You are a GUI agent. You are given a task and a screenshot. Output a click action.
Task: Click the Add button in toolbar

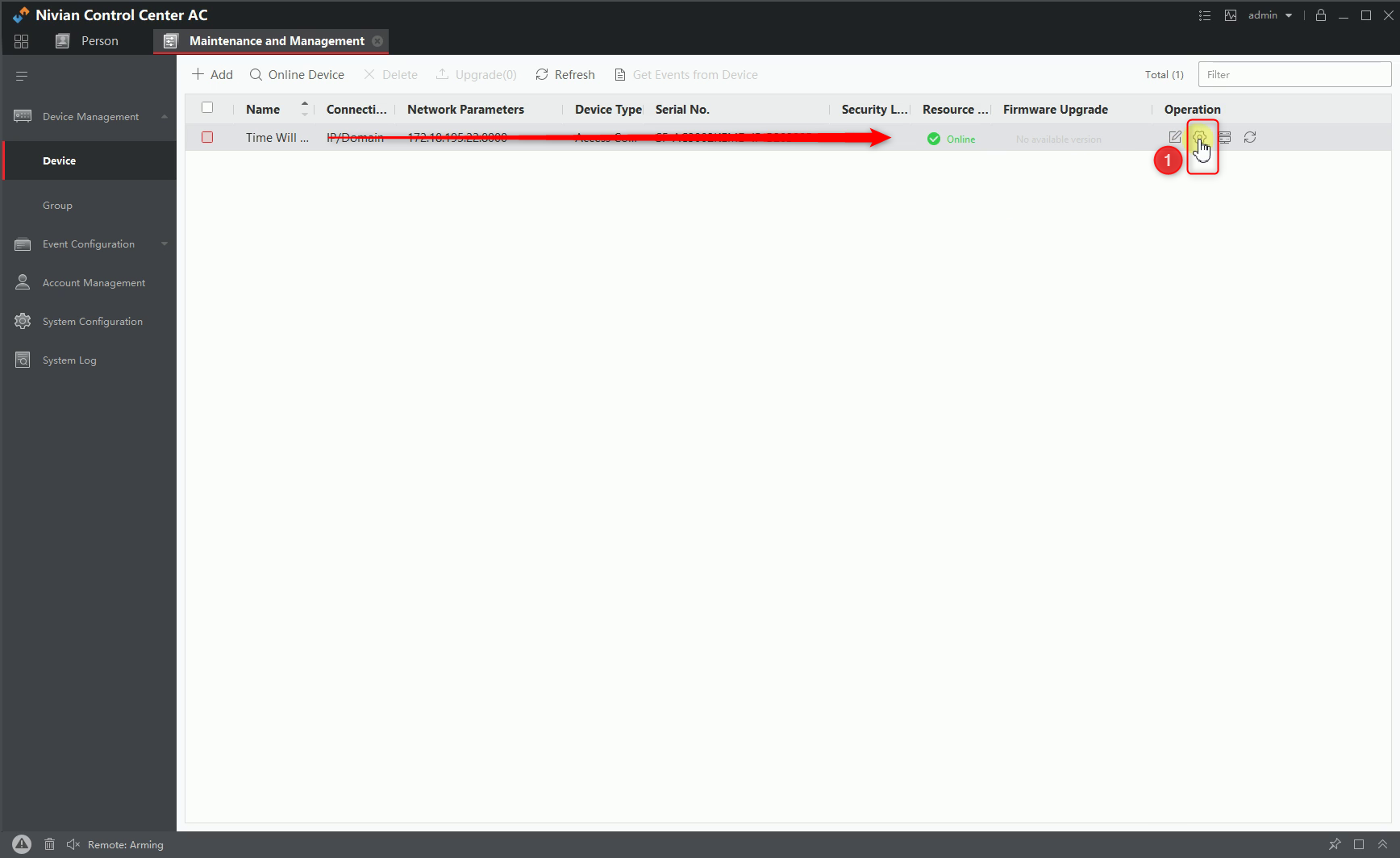click(x=212, y=75)
